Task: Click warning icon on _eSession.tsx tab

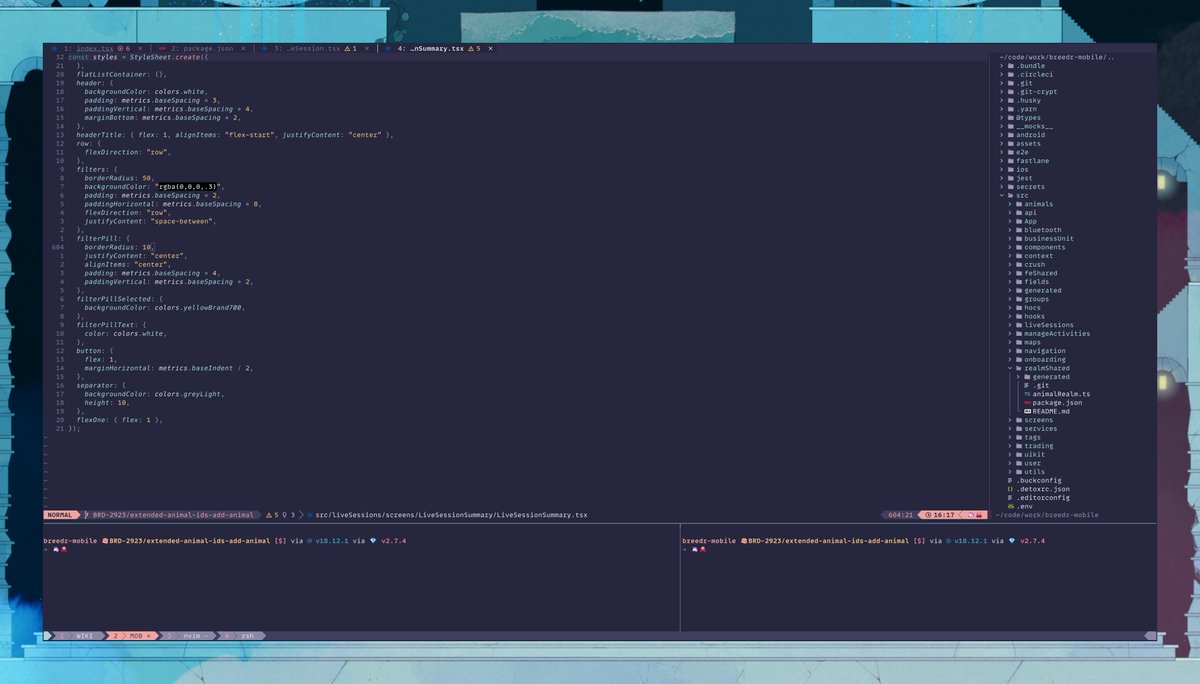Action: [347, 48]
